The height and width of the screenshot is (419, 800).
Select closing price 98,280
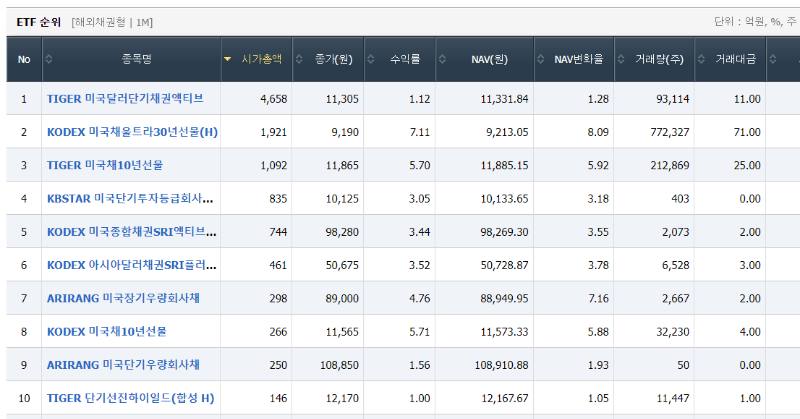342,232
